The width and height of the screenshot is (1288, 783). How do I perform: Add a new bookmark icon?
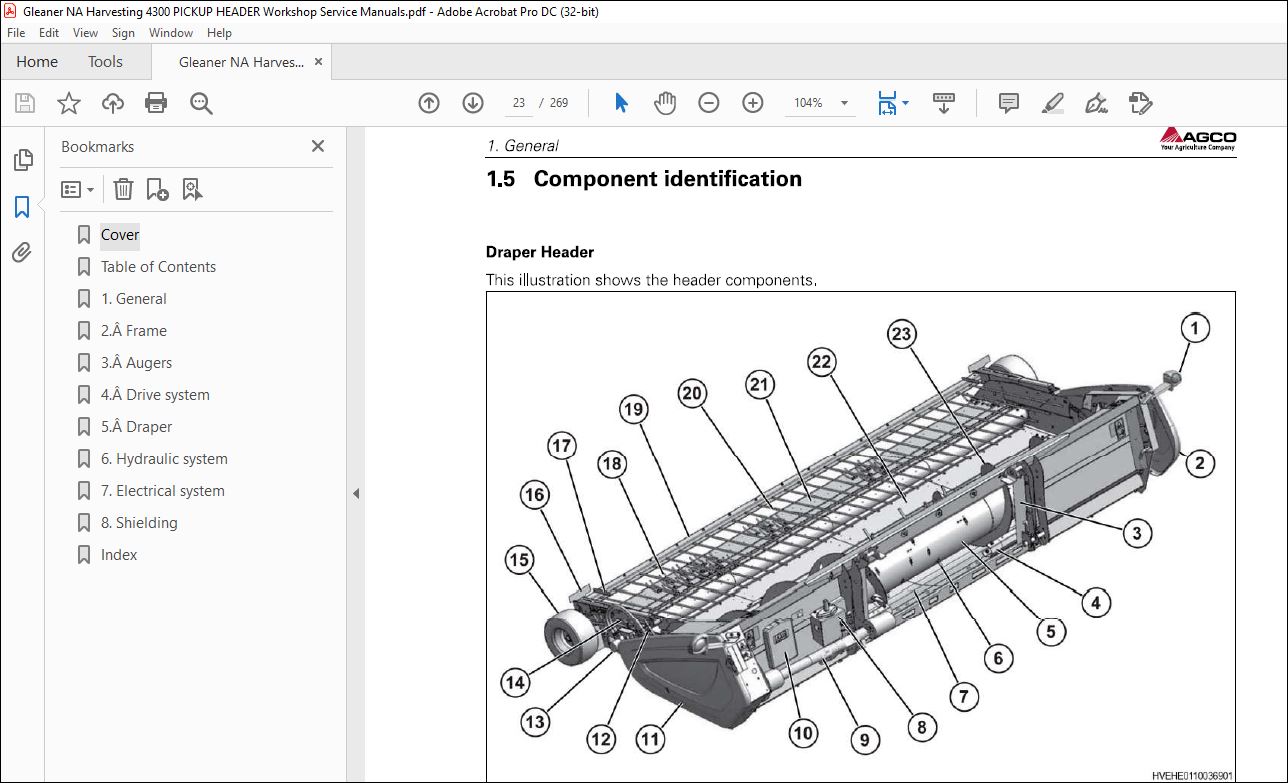tap(157, 189)
